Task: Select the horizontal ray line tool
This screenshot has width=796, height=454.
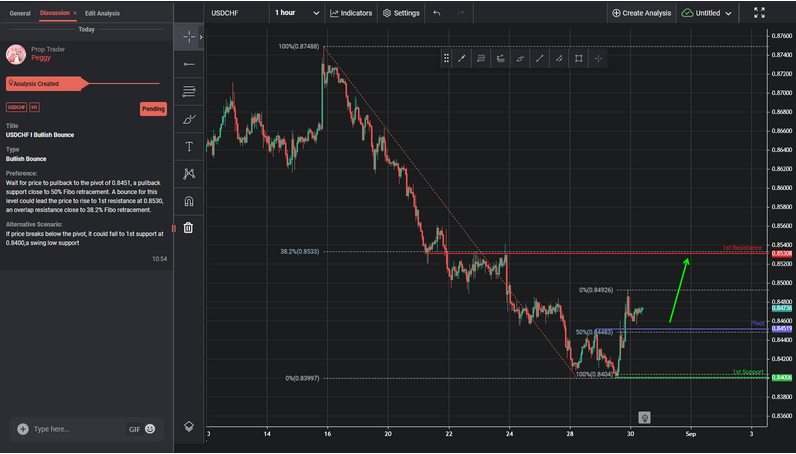Action: click(189, 64)
